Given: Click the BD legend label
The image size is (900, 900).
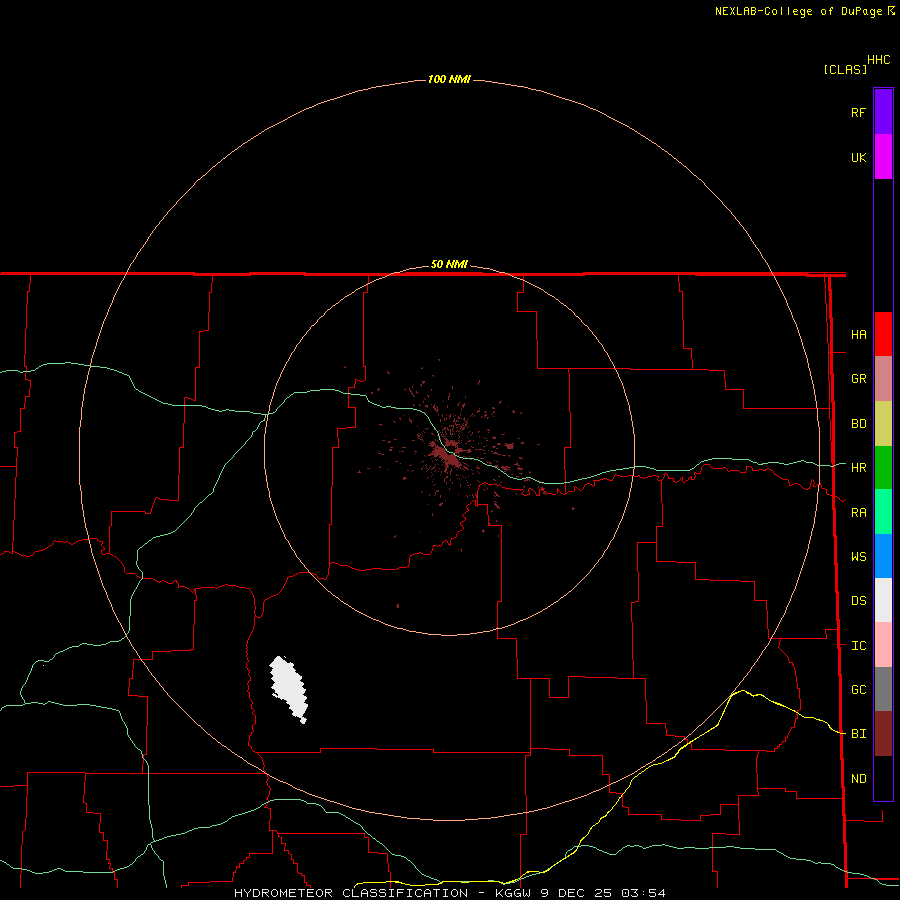Looking at the screenshot, I should [x=858, y=424].
